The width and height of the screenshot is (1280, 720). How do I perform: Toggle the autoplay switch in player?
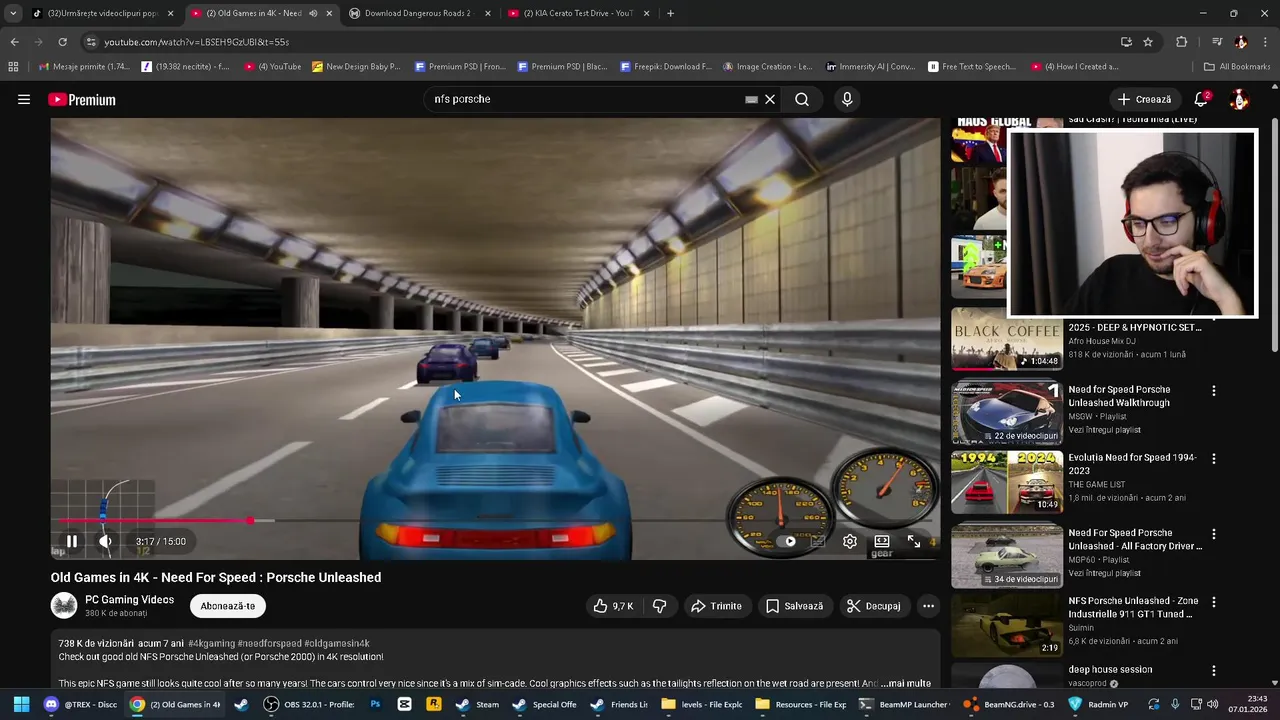click(789, 541)
